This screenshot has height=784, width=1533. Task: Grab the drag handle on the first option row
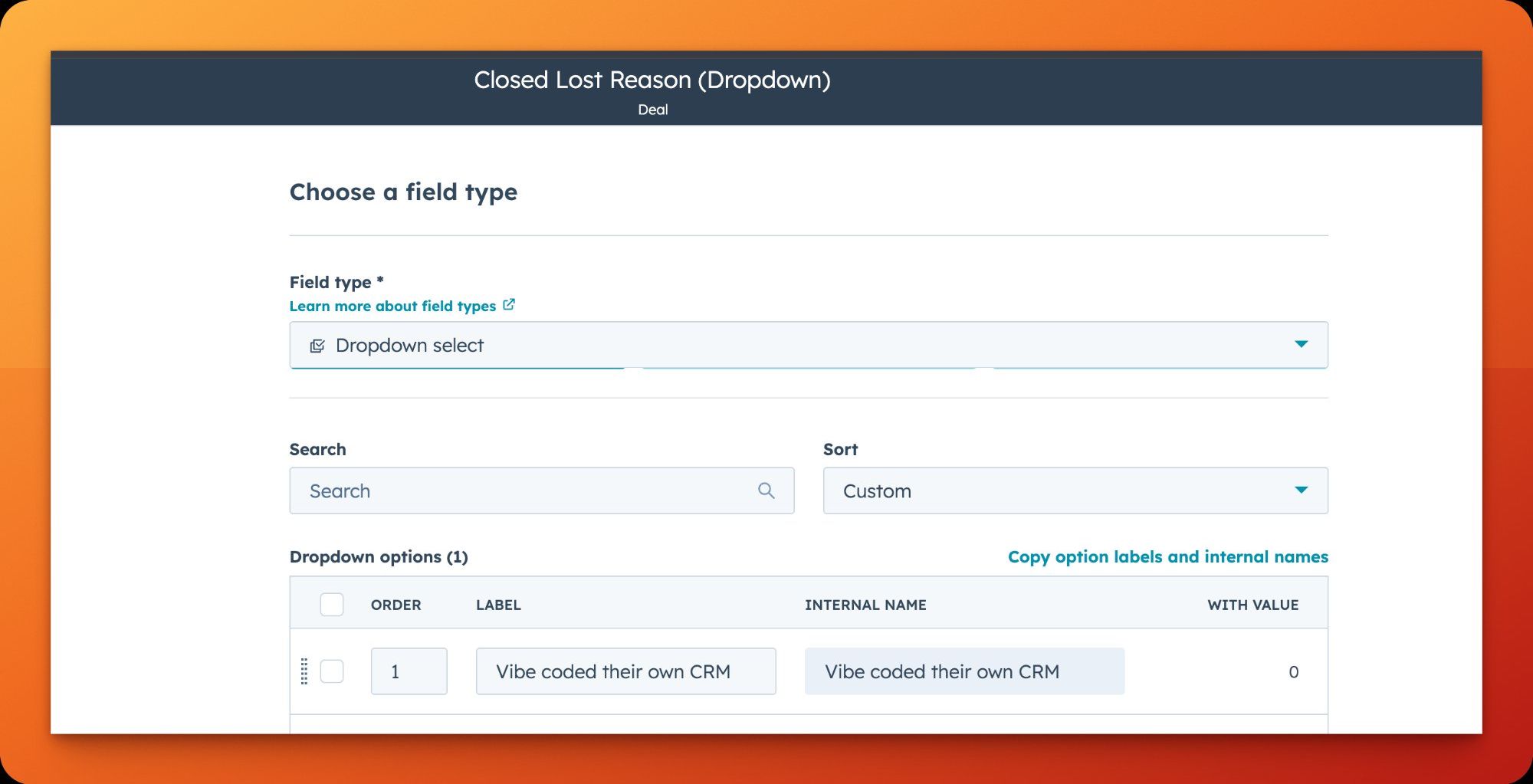304,671
